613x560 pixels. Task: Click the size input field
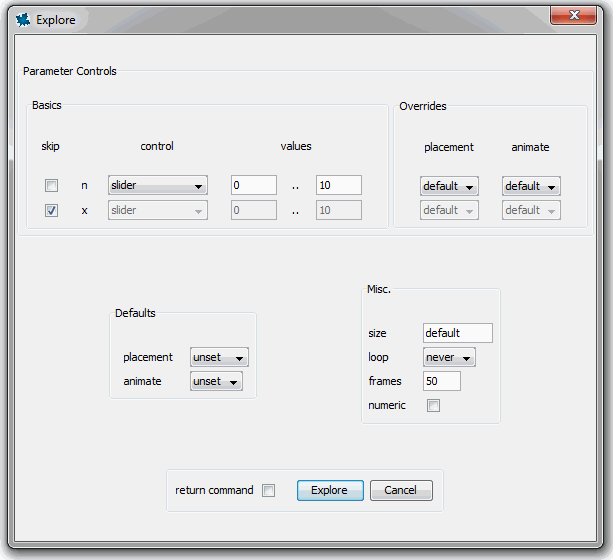457,333
